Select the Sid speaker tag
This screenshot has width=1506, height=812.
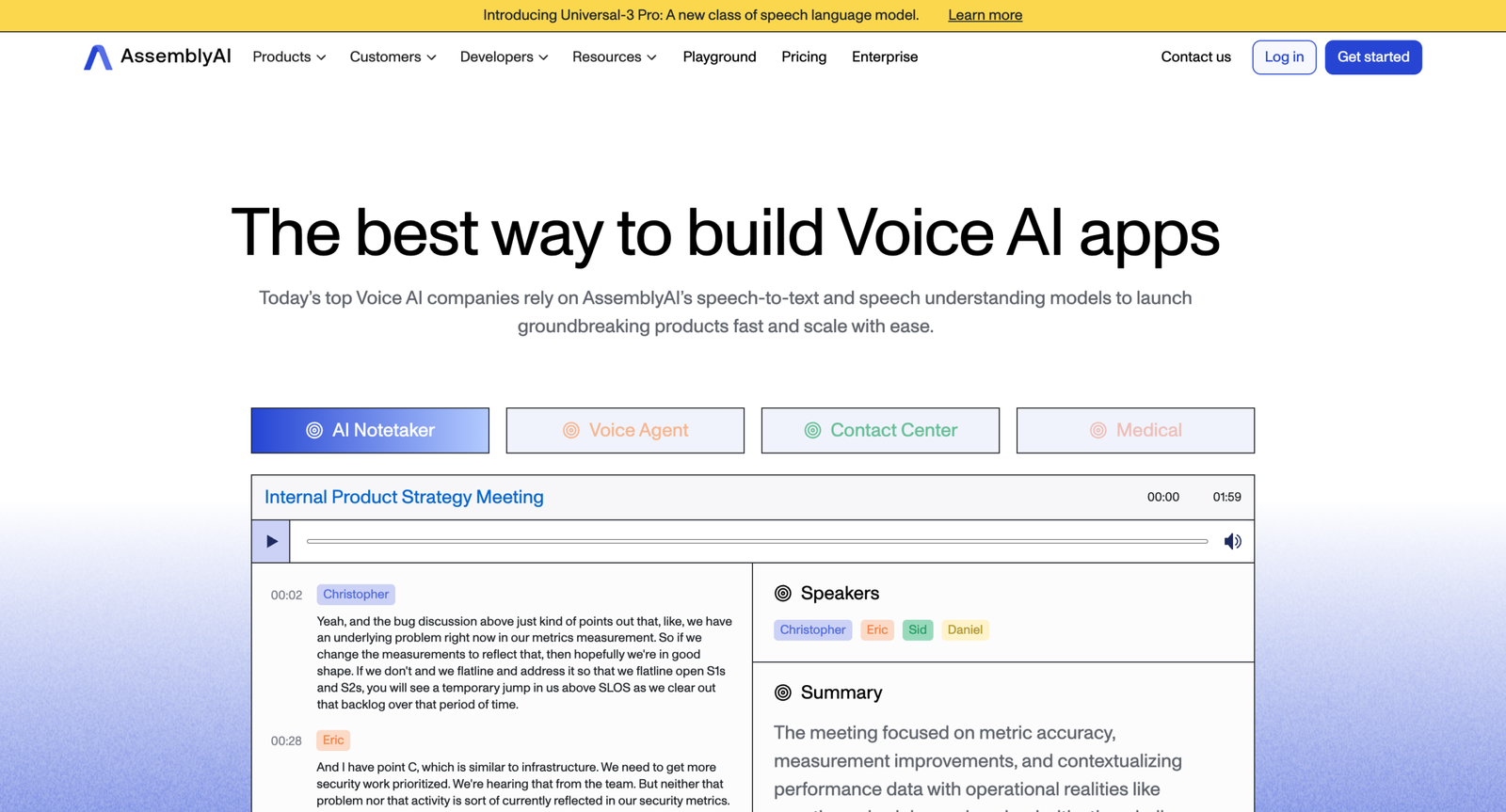[x=917, y=630]
